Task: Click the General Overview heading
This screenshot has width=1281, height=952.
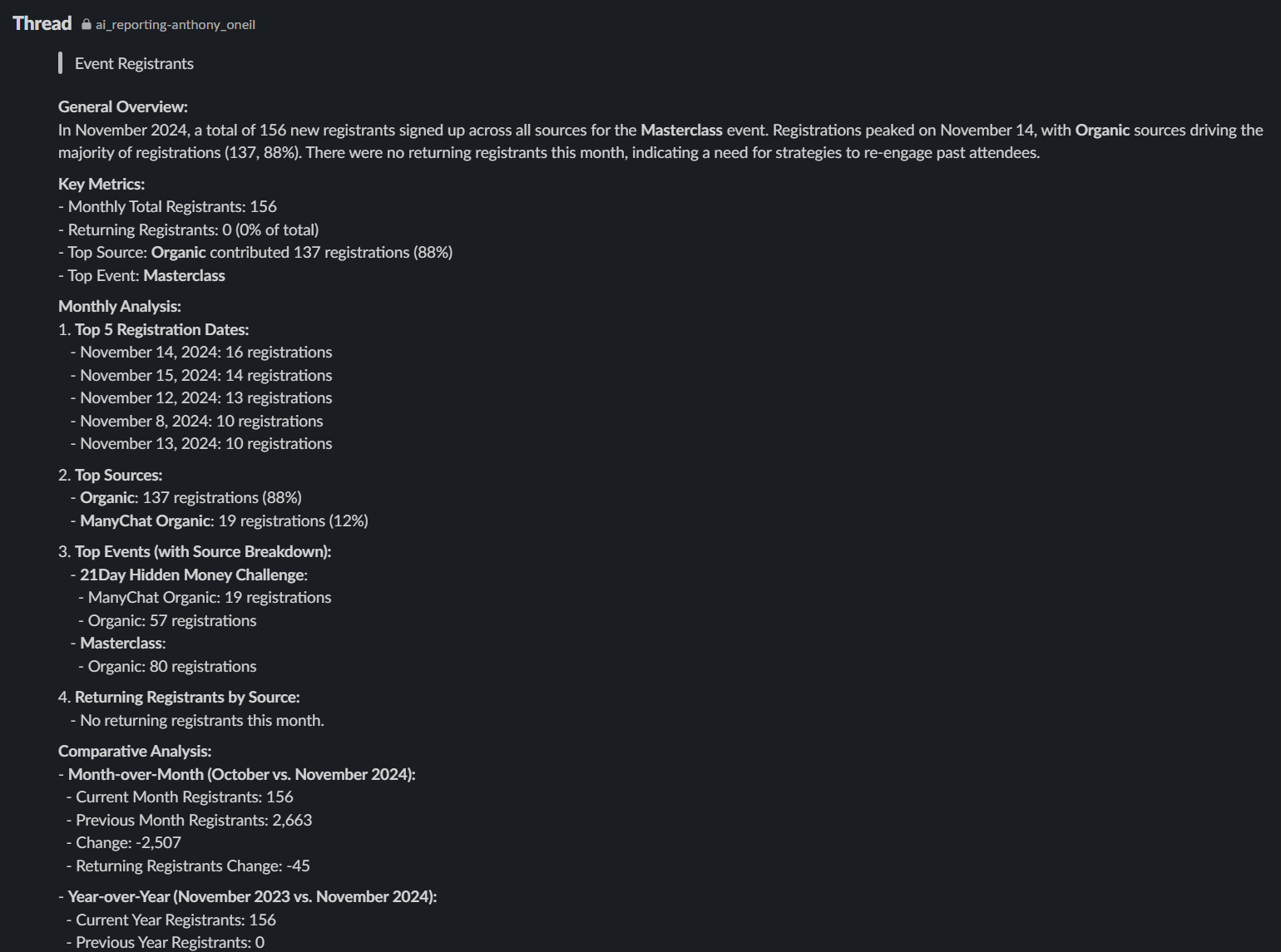Action: (x=123, y=107)
